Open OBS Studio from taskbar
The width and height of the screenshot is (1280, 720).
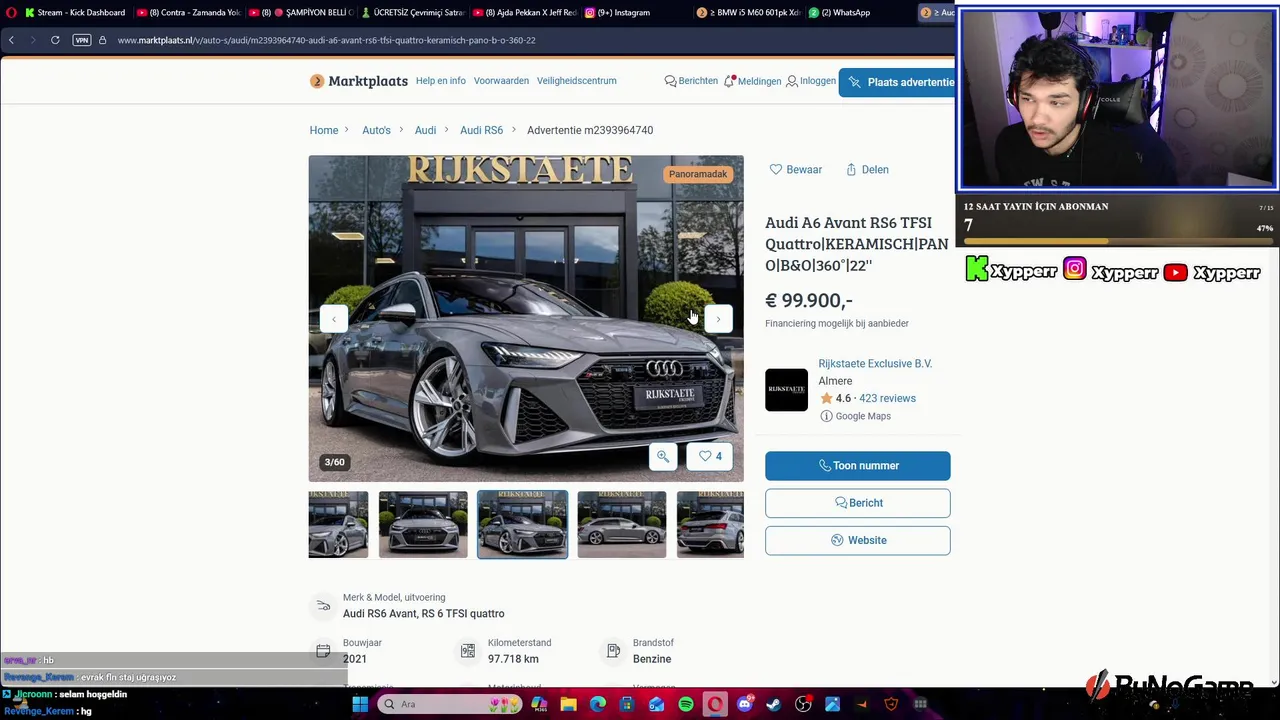point(803,704)
